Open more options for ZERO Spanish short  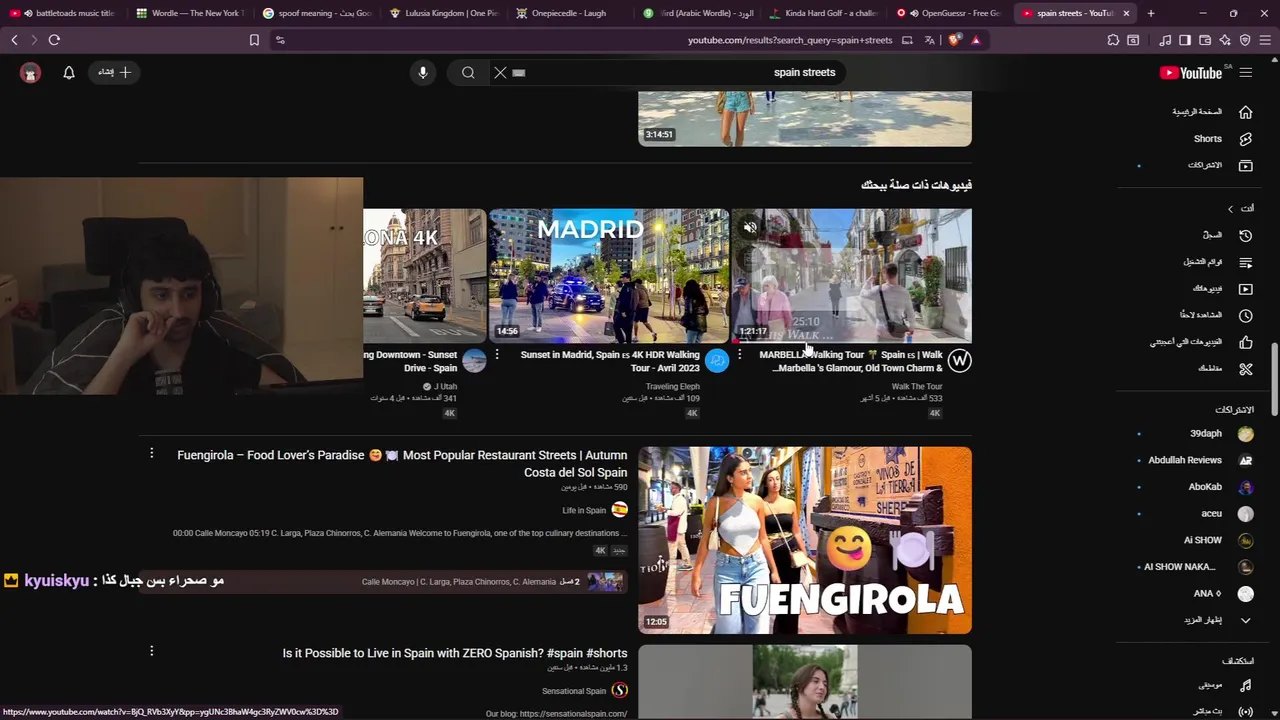(151, 651)
